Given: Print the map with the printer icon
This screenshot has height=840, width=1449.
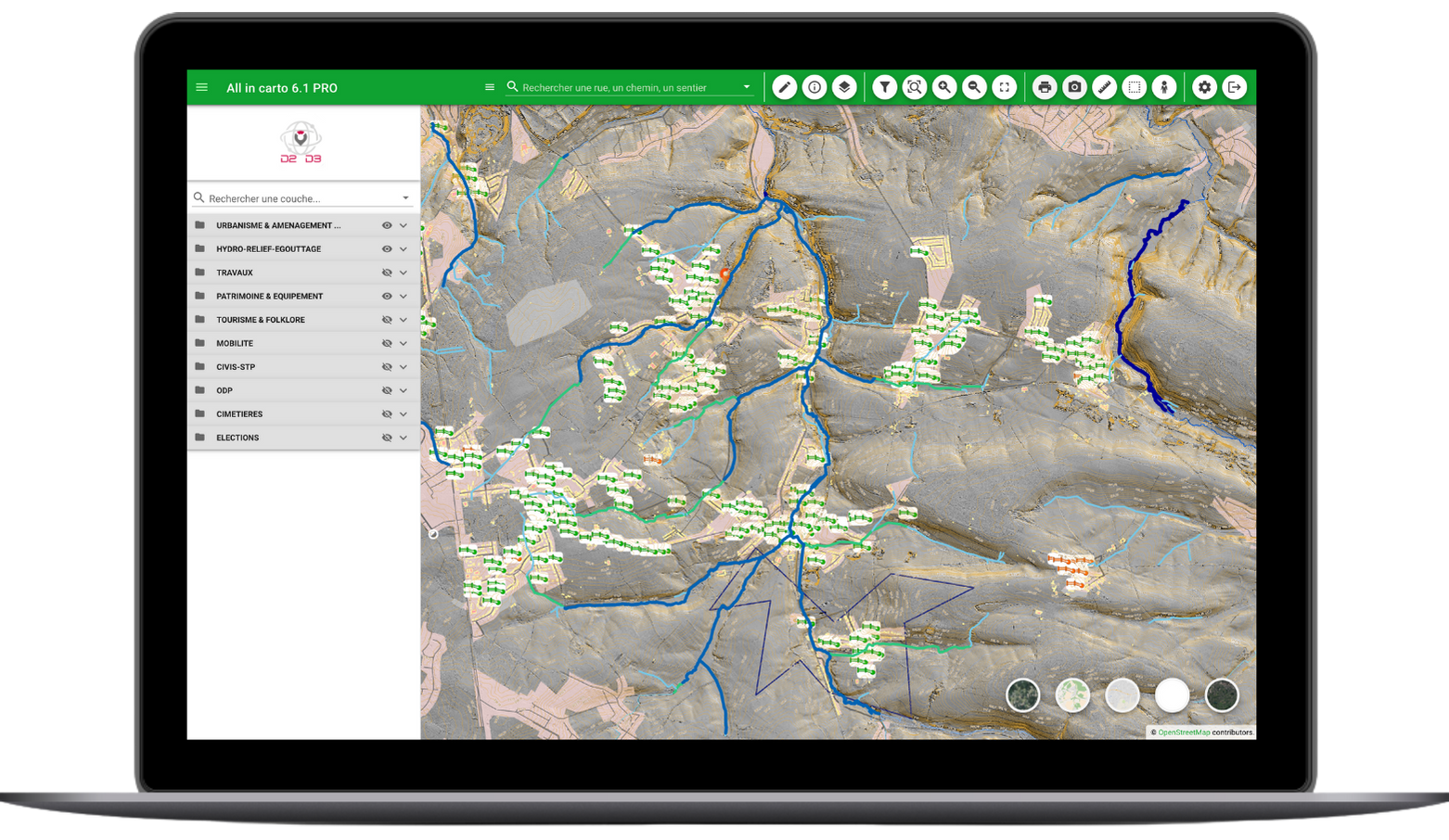Looking at the screenshot, I should click(1045, 87).
